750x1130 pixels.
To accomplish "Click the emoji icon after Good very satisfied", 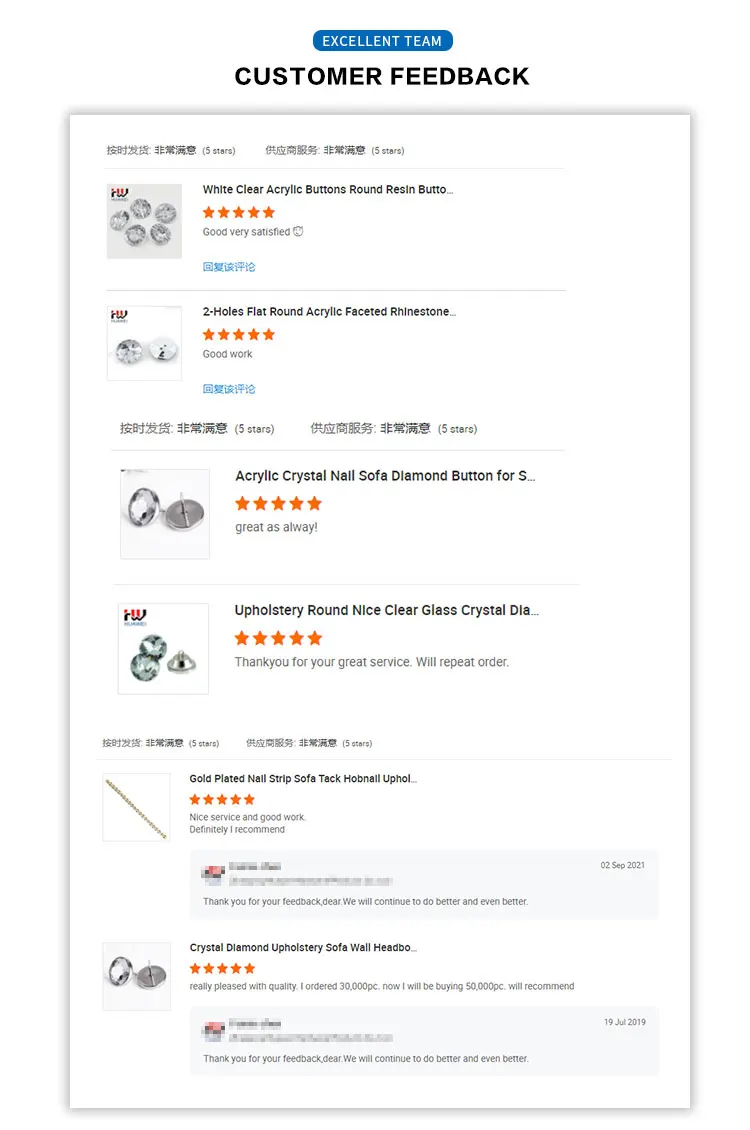I will tap(298, 231).
